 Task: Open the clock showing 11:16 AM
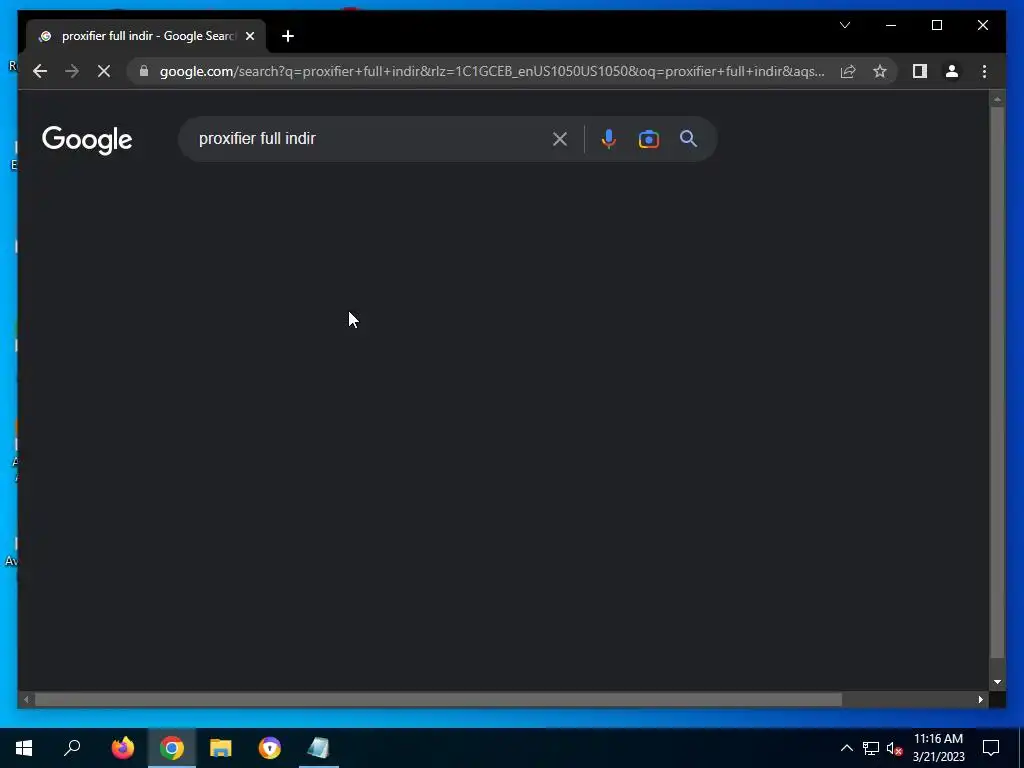938,748
